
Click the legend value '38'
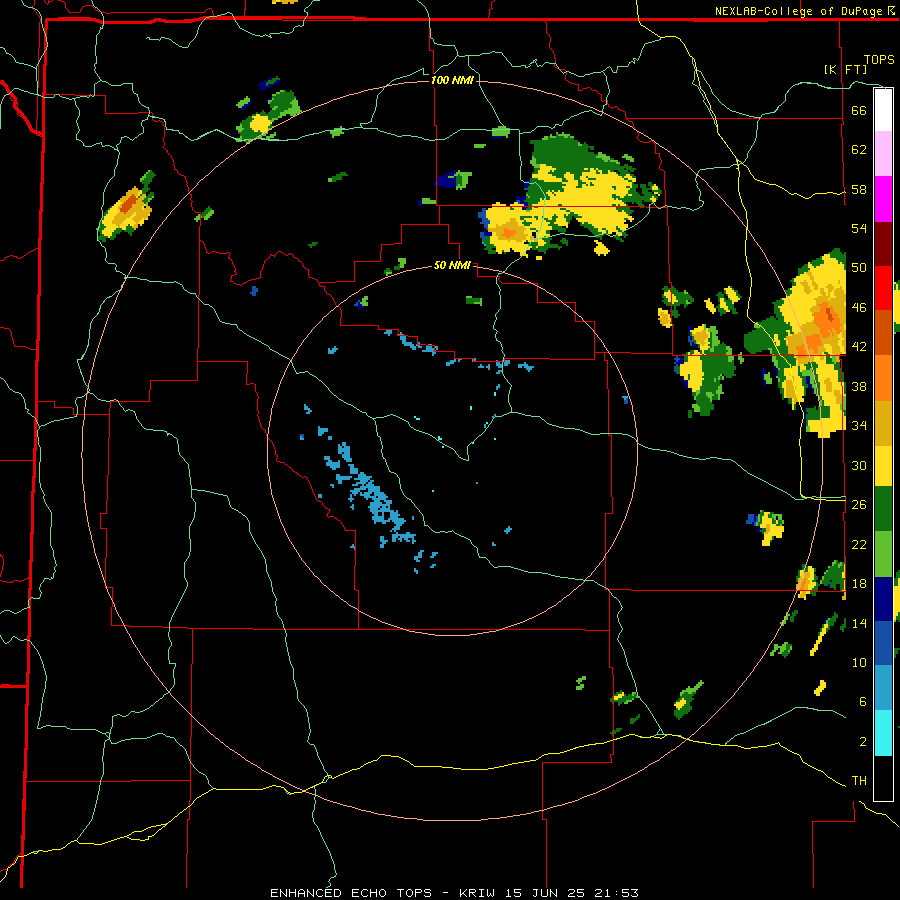pos(859,386)
